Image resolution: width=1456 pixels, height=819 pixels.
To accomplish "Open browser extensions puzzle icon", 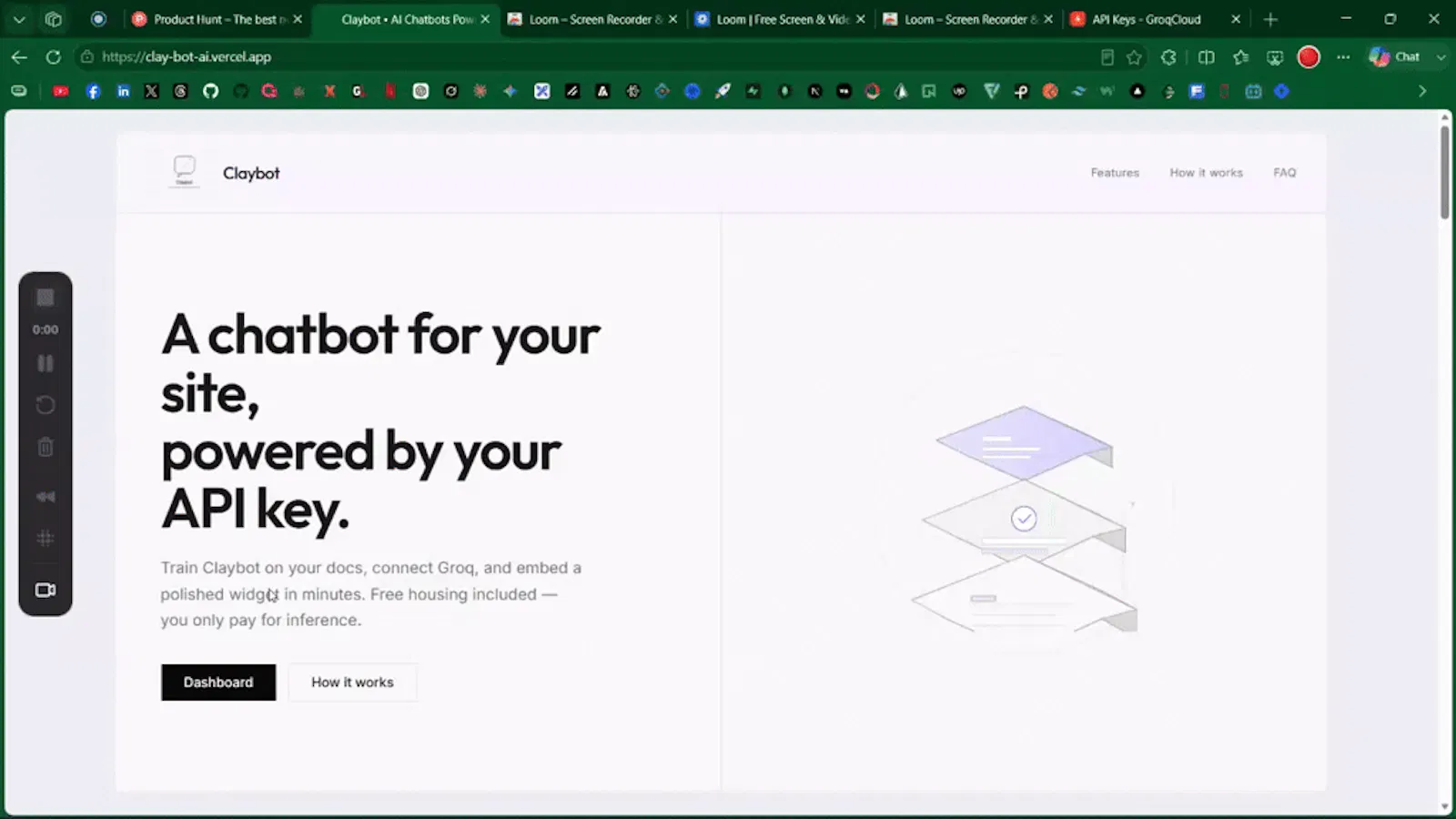I will (x=1168, y=57).
